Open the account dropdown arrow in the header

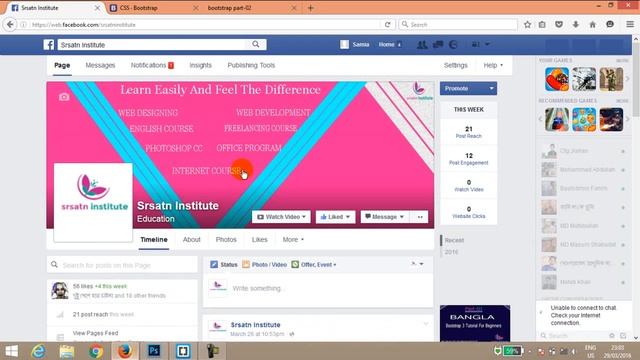(x=487, y=44)
